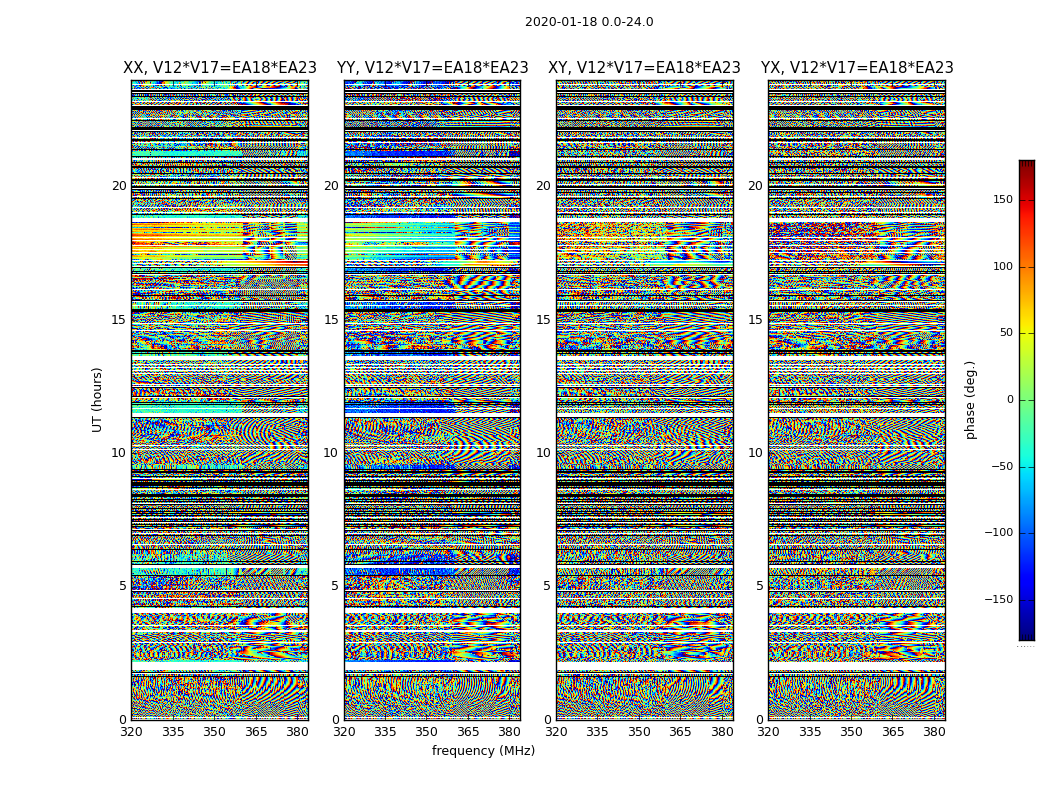Select the YY, V12*V17=EA18*EA23 panel title

click(433, 68)
